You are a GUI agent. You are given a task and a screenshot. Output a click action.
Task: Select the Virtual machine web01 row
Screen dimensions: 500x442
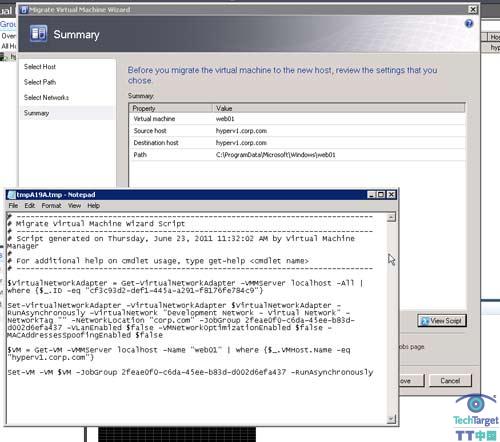pyautogui.click(x=297, y=119)
